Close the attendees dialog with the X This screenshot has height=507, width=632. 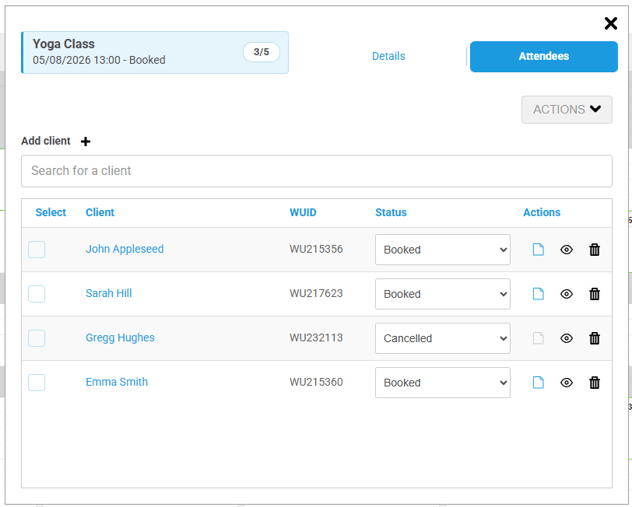[x=611, y=23]
